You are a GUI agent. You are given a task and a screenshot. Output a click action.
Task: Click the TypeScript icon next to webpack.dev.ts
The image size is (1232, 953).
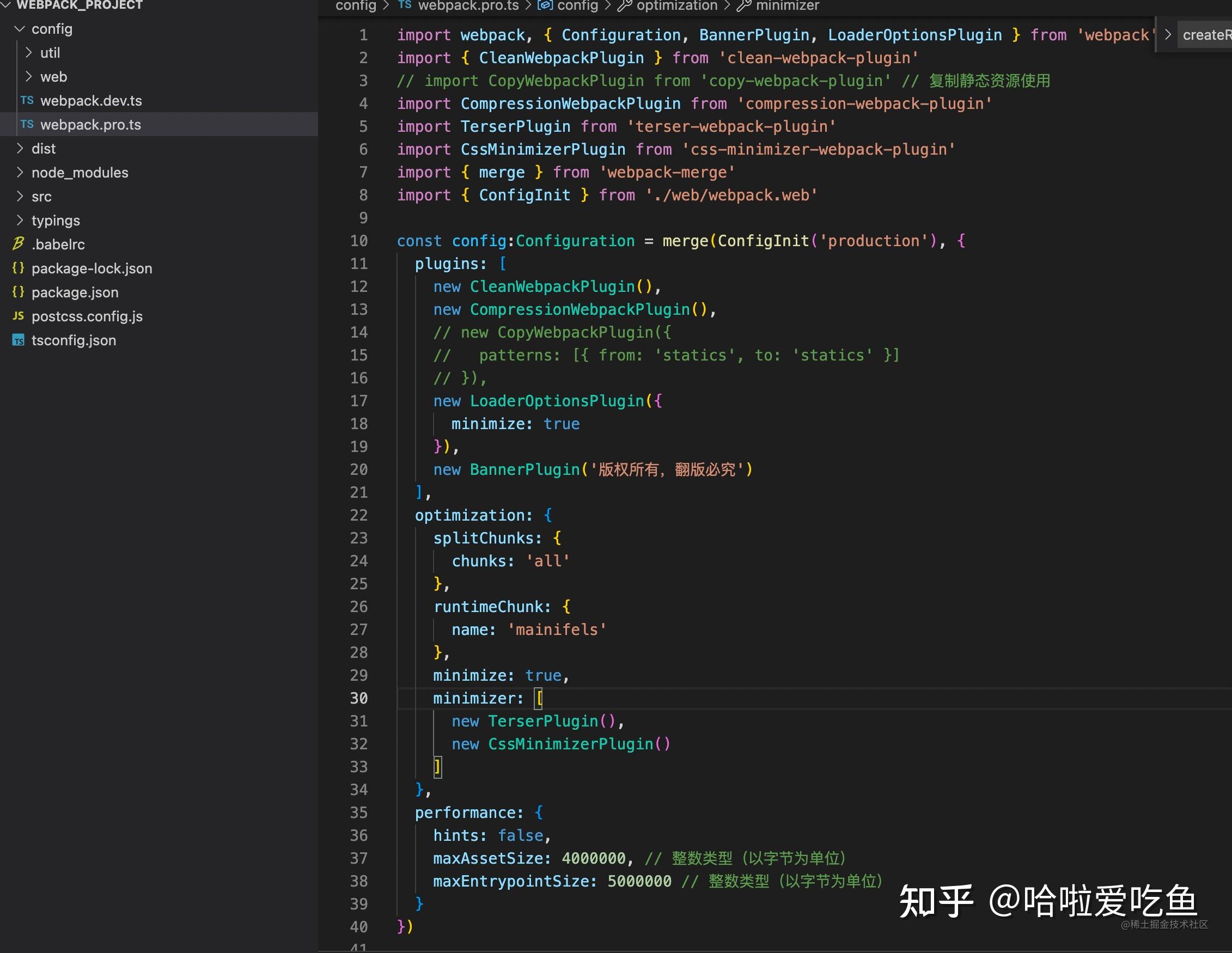pyautogui.click(x=27, y=100)
